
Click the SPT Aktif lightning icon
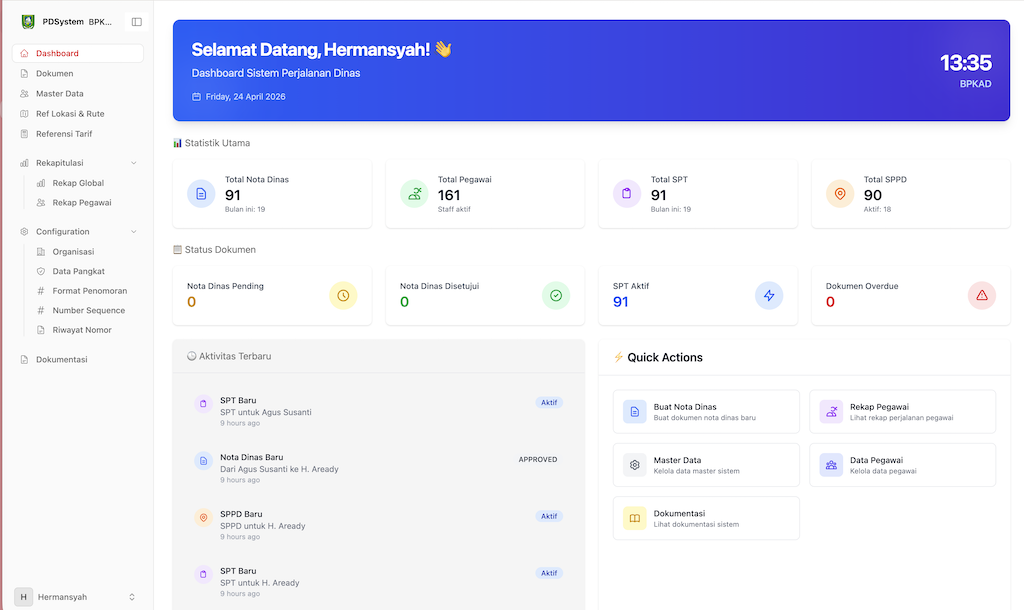(769, 296)
